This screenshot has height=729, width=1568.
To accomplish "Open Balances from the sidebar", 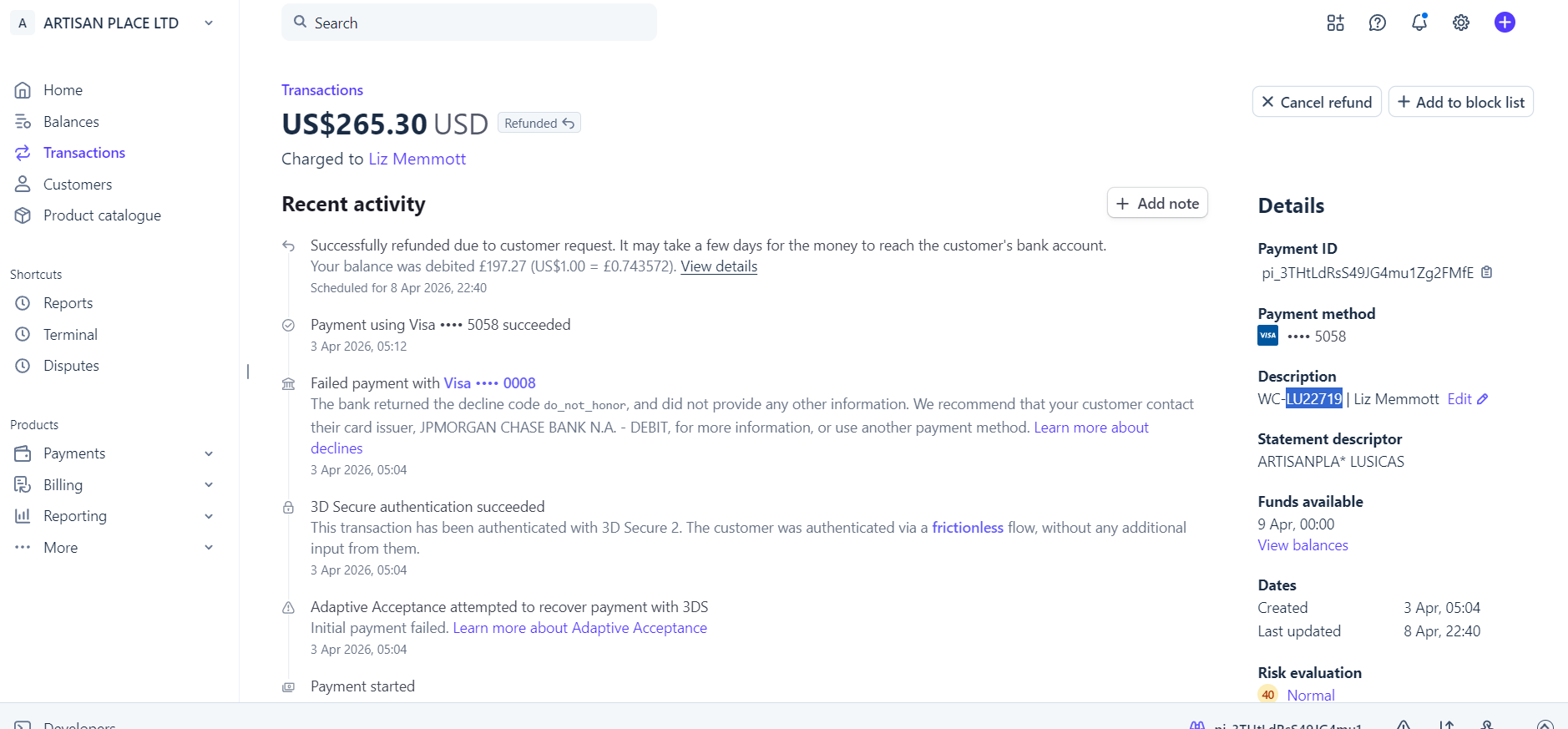I will (x=71, y=122).
